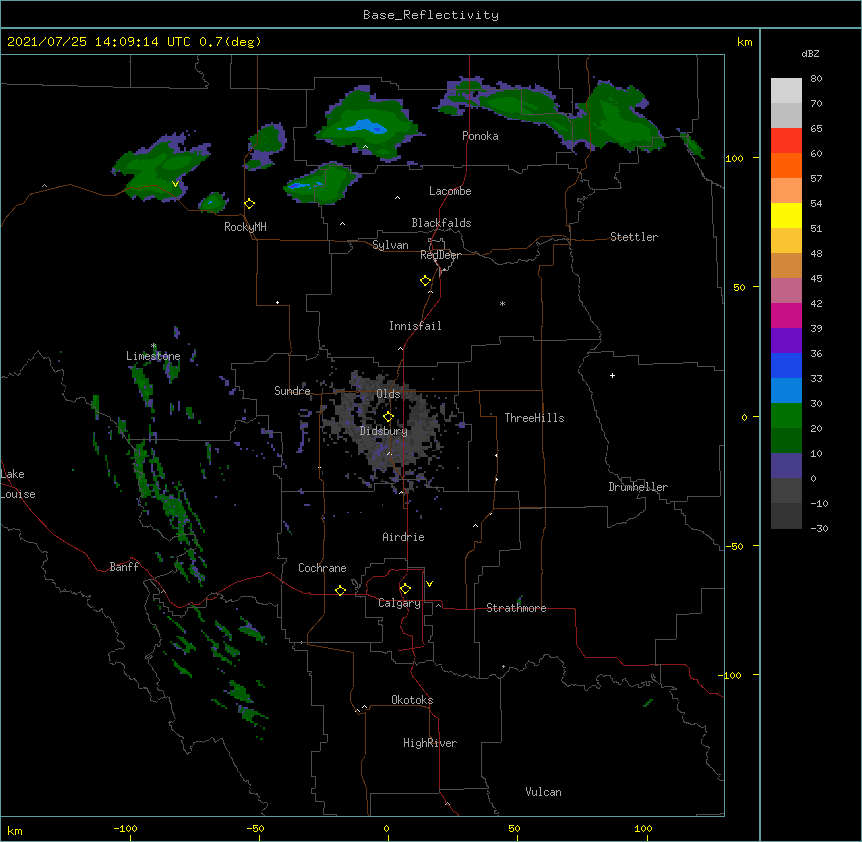The width and height of the screenshot is (862, 842).
Task: Click the Sundre town label
Action: coord(292,391)
